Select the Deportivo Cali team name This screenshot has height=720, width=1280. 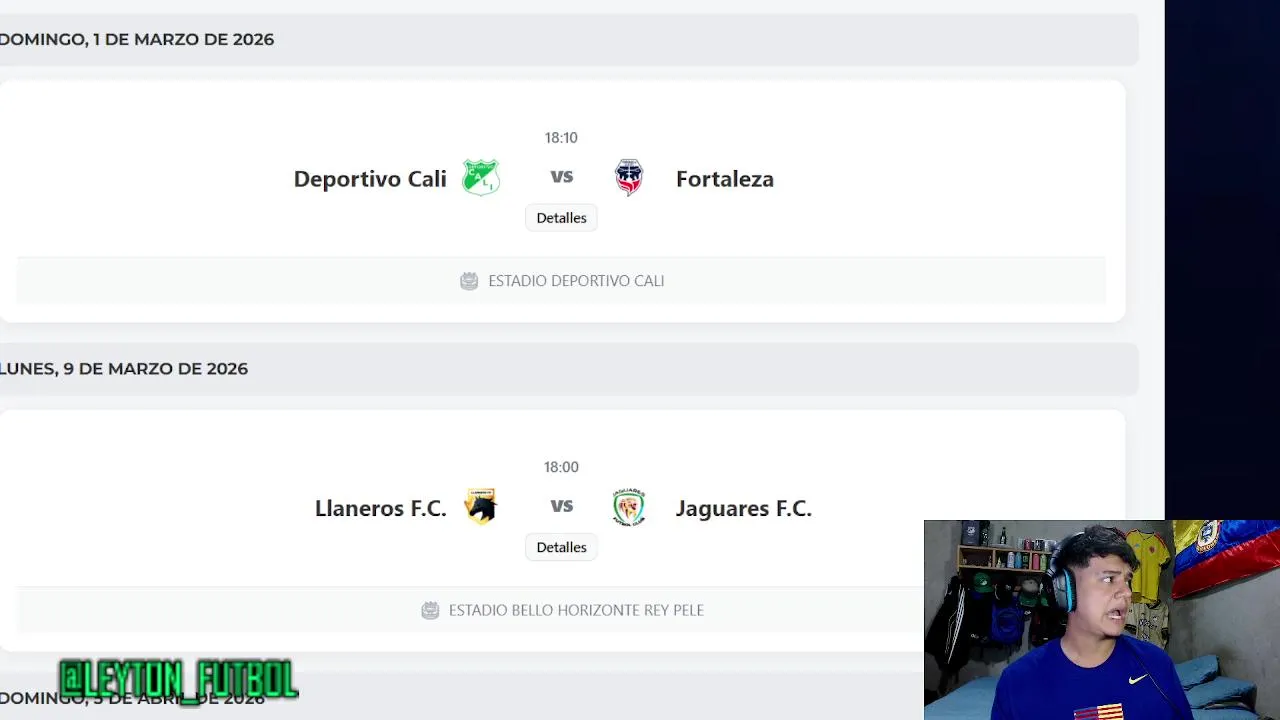[x=370, y=179]
